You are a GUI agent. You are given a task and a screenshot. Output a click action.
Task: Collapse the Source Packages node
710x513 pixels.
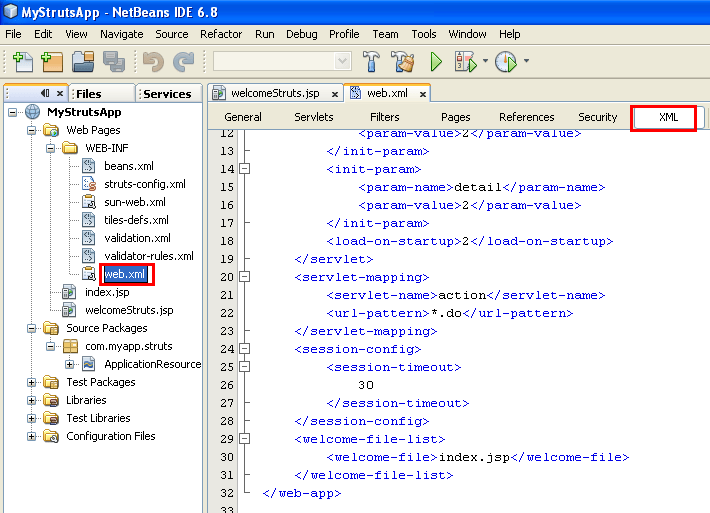coord(31,328)
